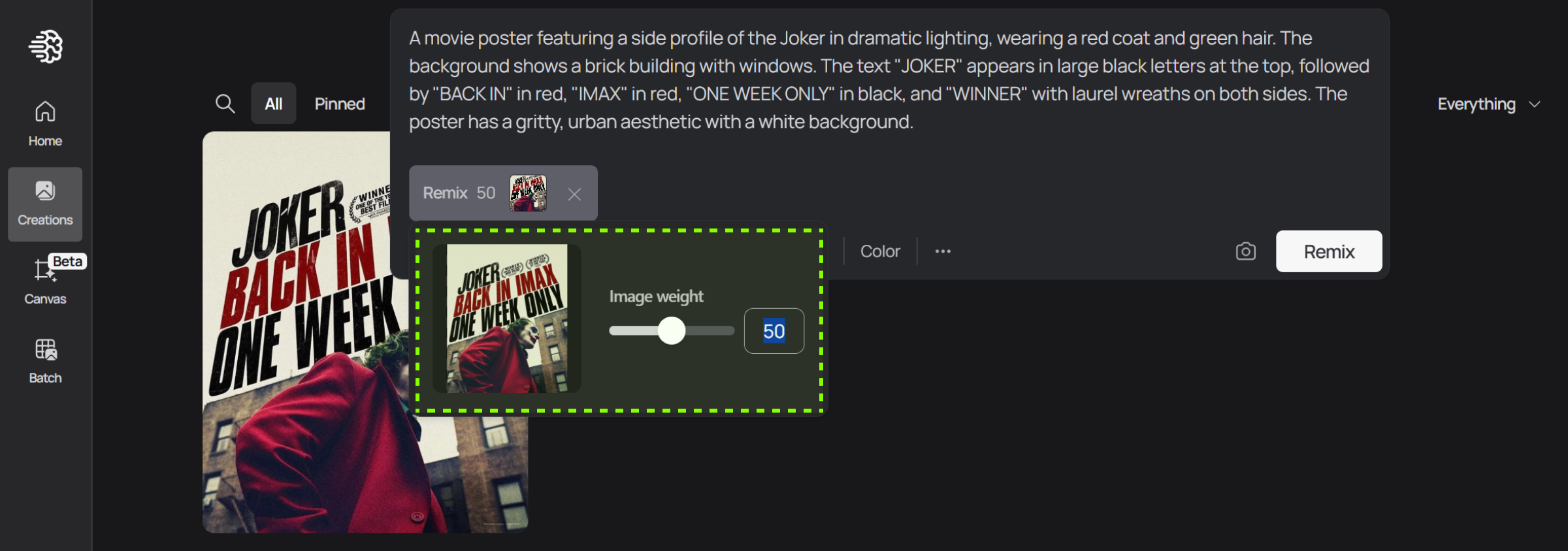Click the app logo icon in sidebar

coord(45,46)
